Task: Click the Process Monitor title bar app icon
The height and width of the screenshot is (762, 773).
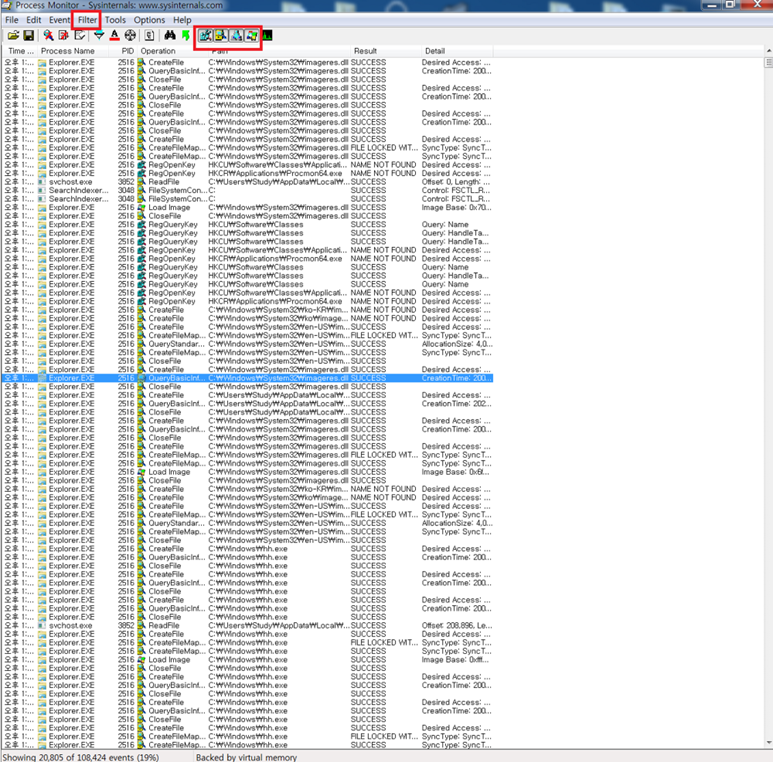Action: [x=7, y=5]
